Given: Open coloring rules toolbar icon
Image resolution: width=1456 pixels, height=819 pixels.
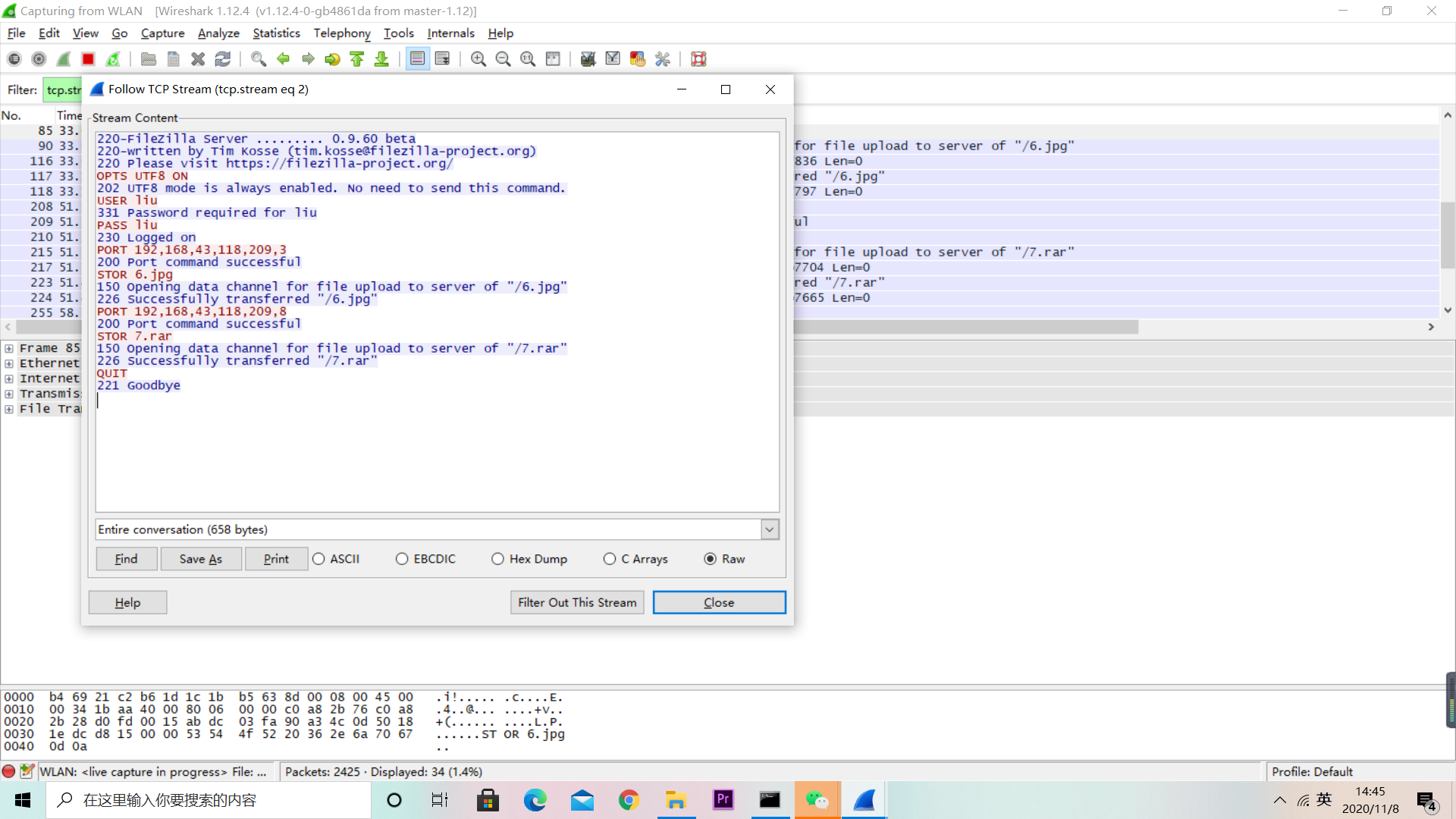Looking at the screenshot, I should pos(637,59).
